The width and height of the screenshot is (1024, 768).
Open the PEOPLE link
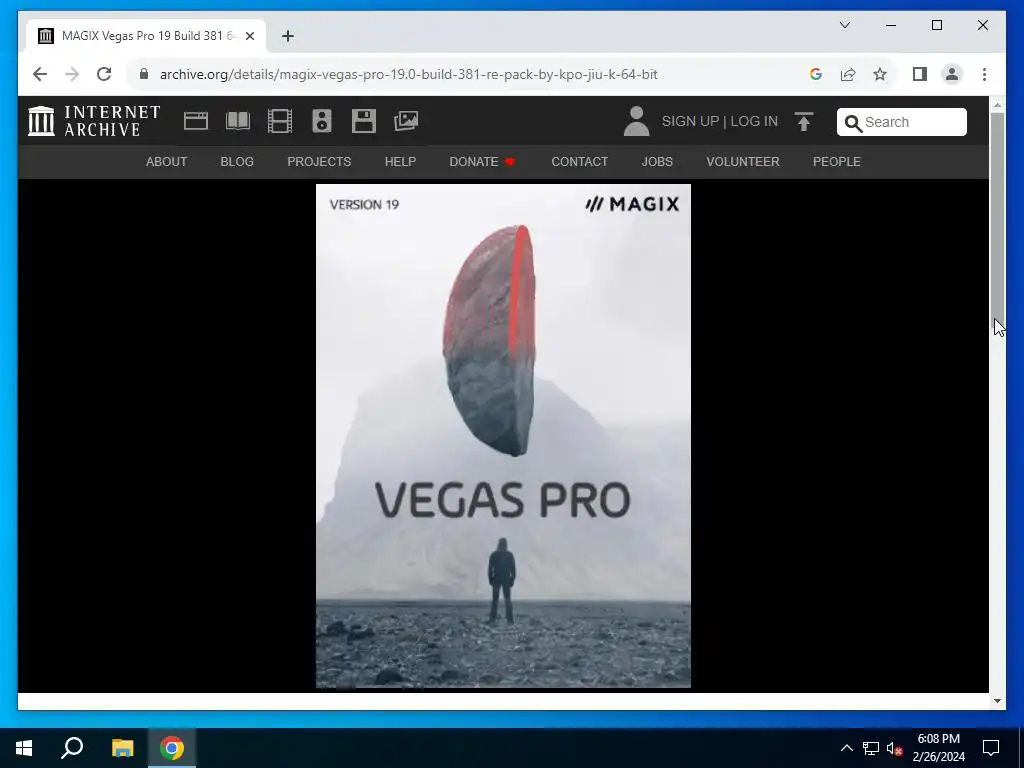837,162
